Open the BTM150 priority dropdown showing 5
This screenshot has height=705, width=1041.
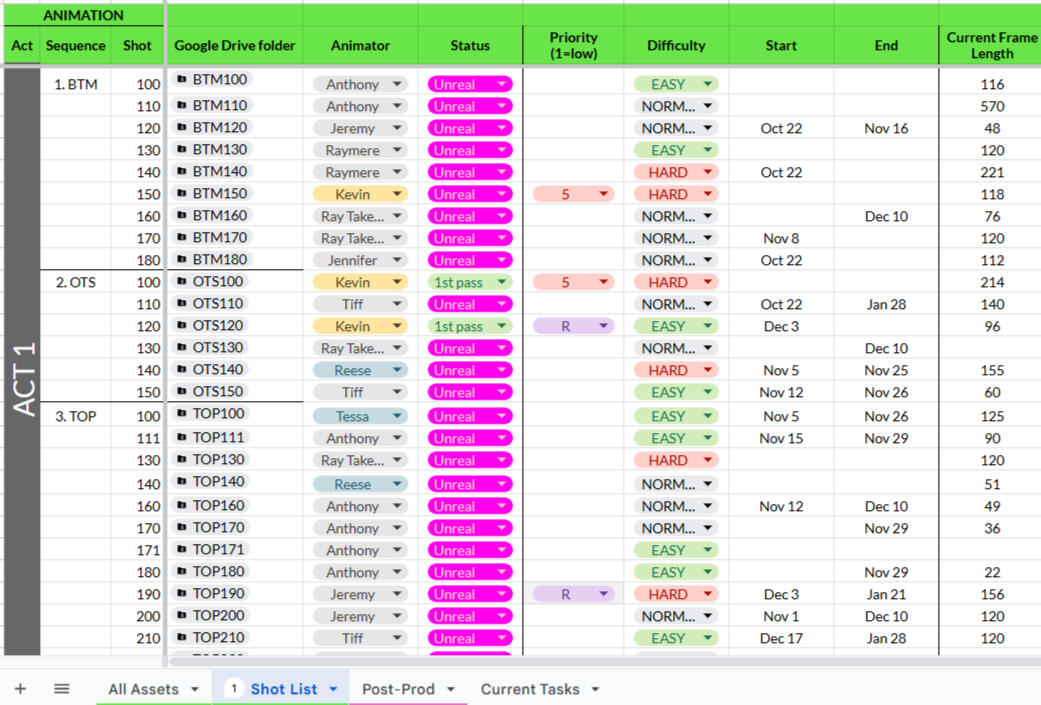click(603, 195)
